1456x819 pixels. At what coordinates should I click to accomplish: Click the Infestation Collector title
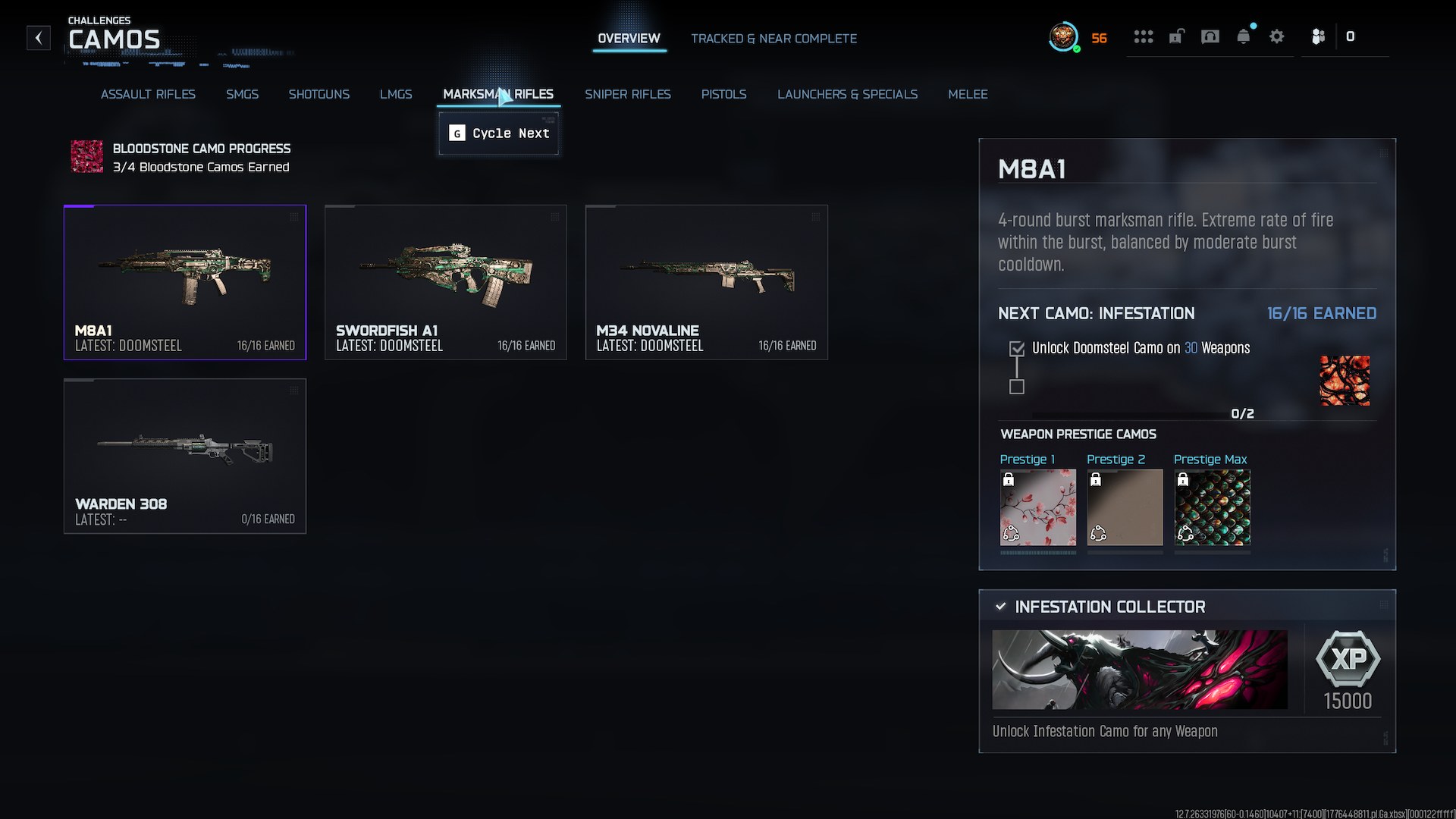1110,607
